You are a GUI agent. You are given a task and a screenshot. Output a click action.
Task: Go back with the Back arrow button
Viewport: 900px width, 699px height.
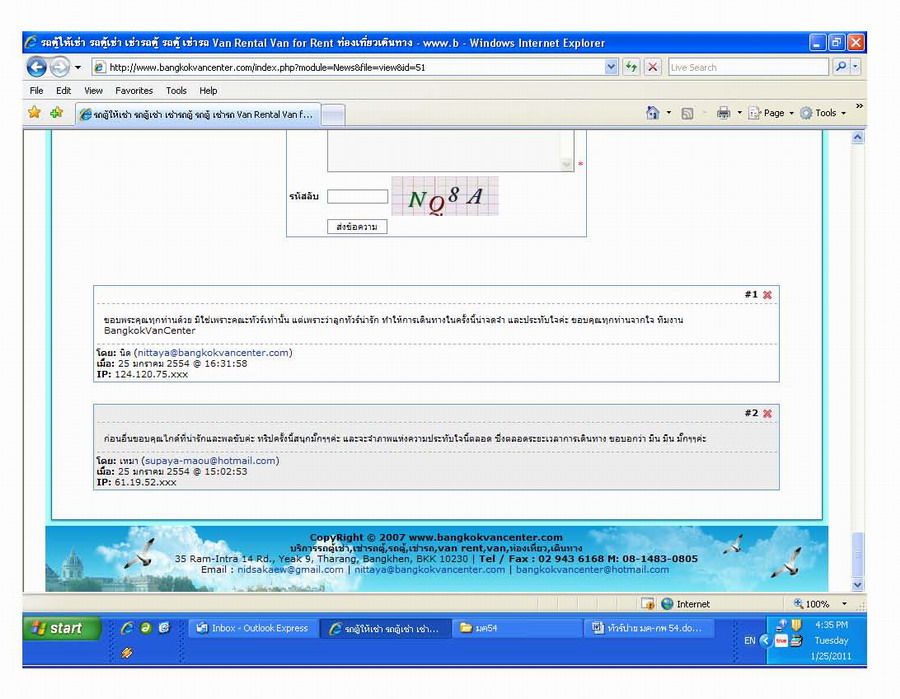click(x=37, y=67)
